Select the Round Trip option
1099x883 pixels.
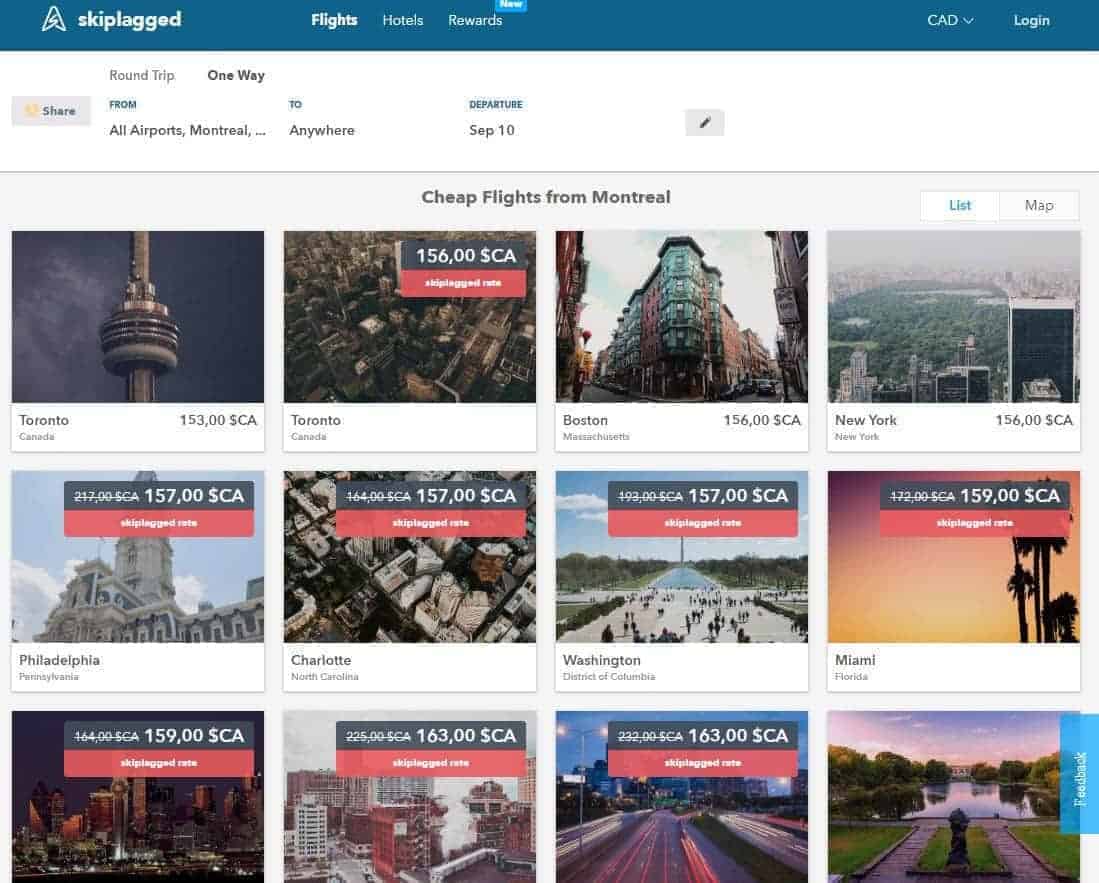(x=142, y=75)
